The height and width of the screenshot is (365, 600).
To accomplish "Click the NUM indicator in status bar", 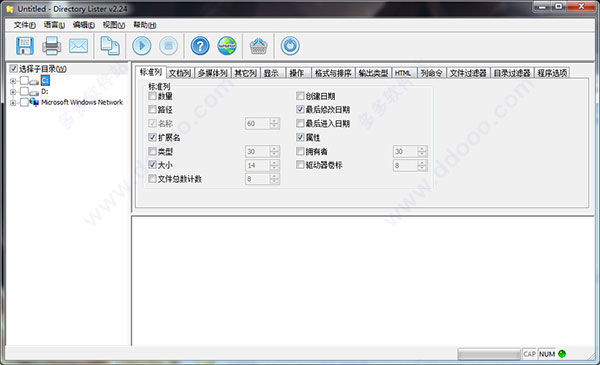I will point(547,354).
